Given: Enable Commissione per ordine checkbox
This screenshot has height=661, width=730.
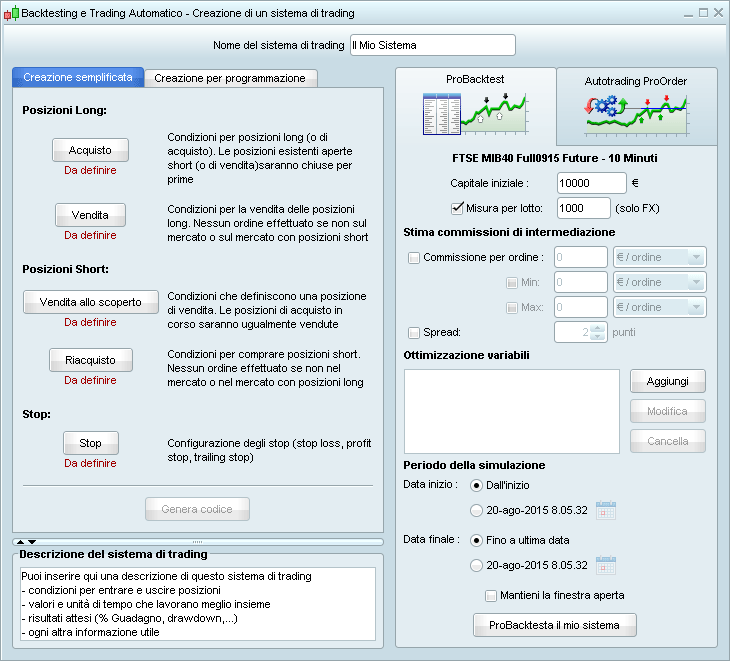Looking at the screenshot, I should point(414,258).
